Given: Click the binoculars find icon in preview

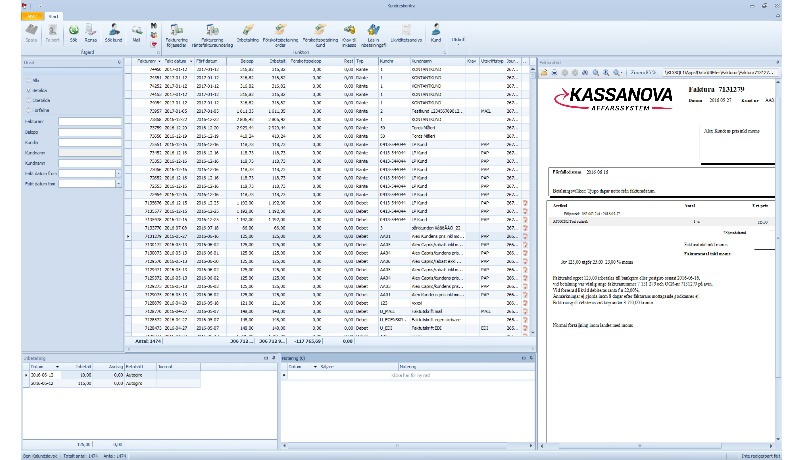Looking at the screenshot, I should pos(585,73).
